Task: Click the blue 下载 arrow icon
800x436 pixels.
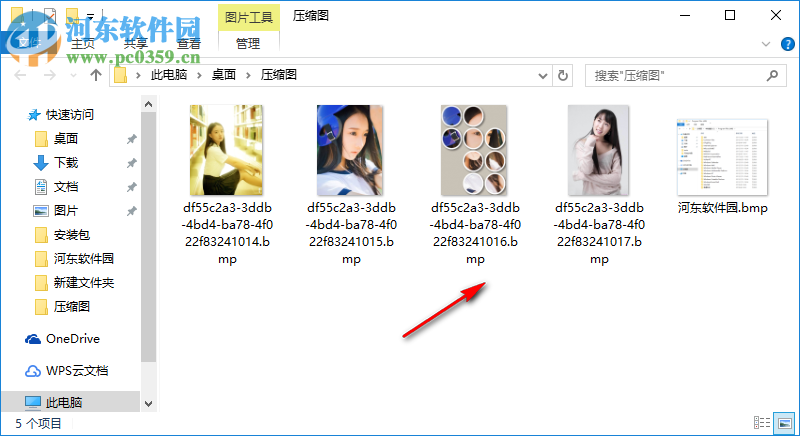Action: click(x=41, y=163)
